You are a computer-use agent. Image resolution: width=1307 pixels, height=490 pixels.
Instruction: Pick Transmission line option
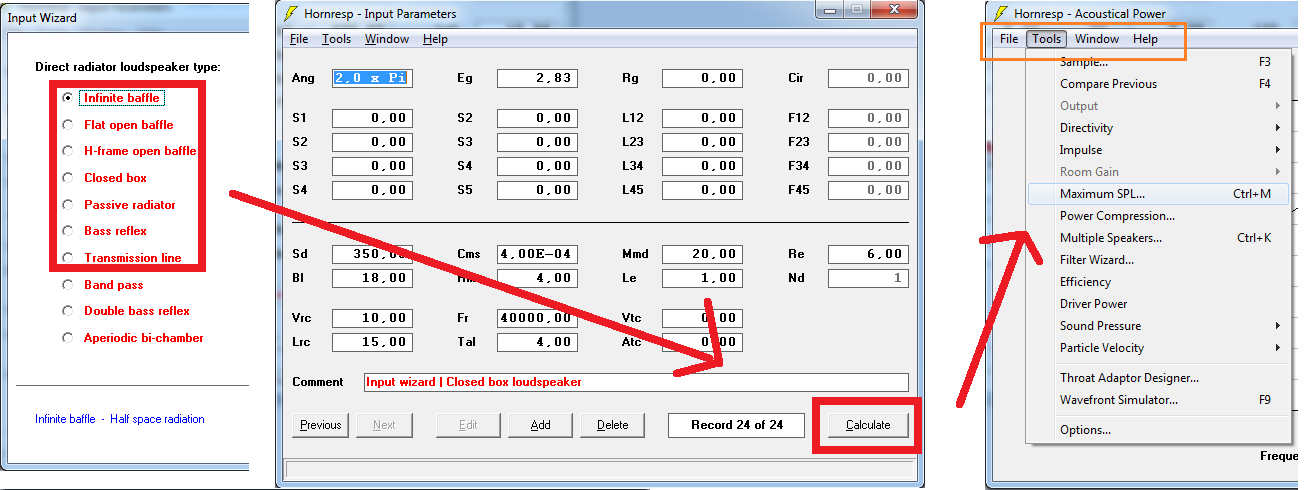(68, 258)
